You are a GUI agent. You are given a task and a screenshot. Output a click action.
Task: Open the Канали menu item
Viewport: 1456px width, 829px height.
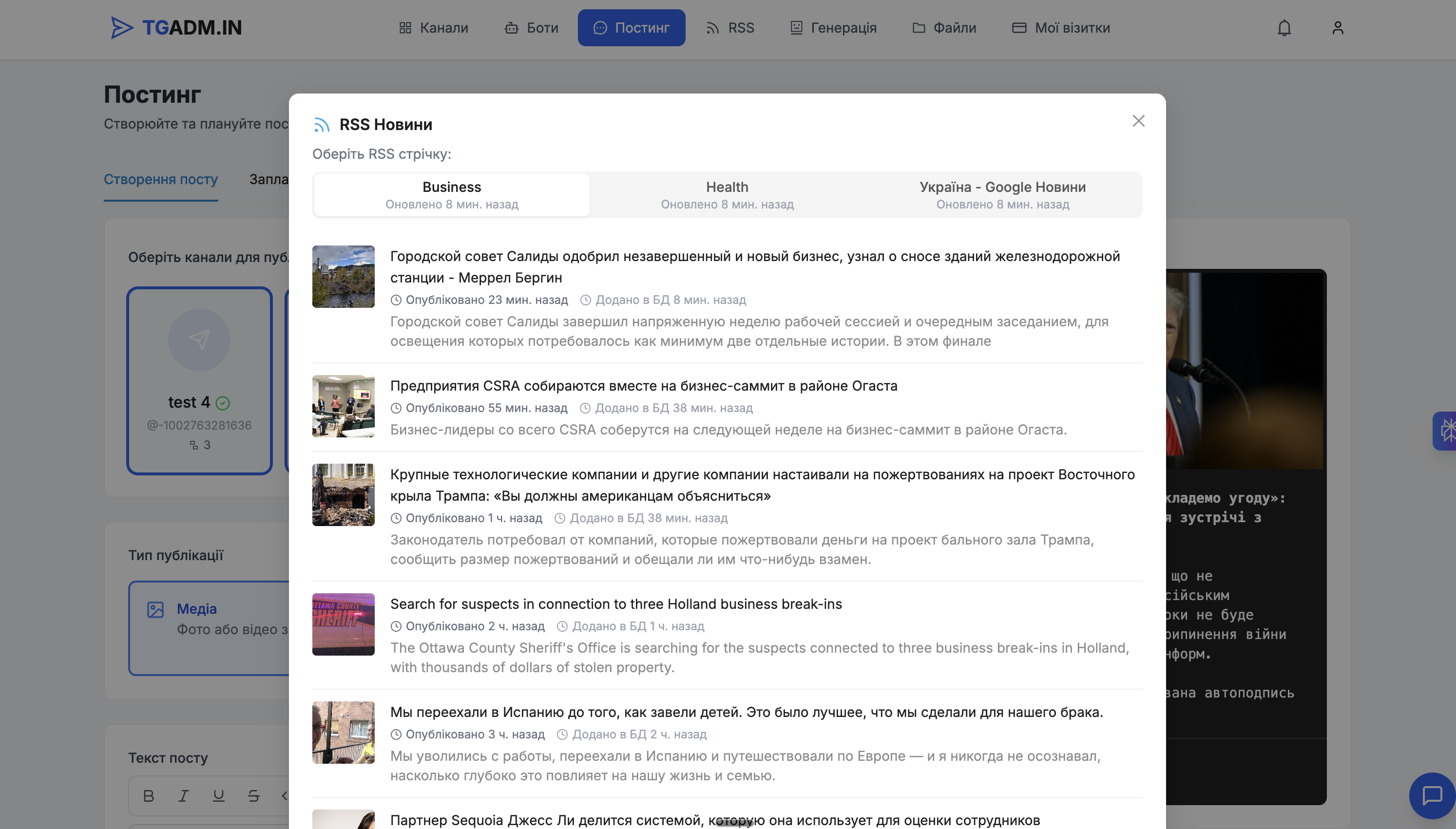point(433,28)
